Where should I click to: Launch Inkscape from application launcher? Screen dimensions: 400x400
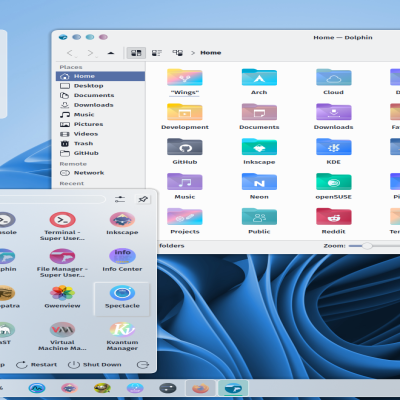coord(122,223)
